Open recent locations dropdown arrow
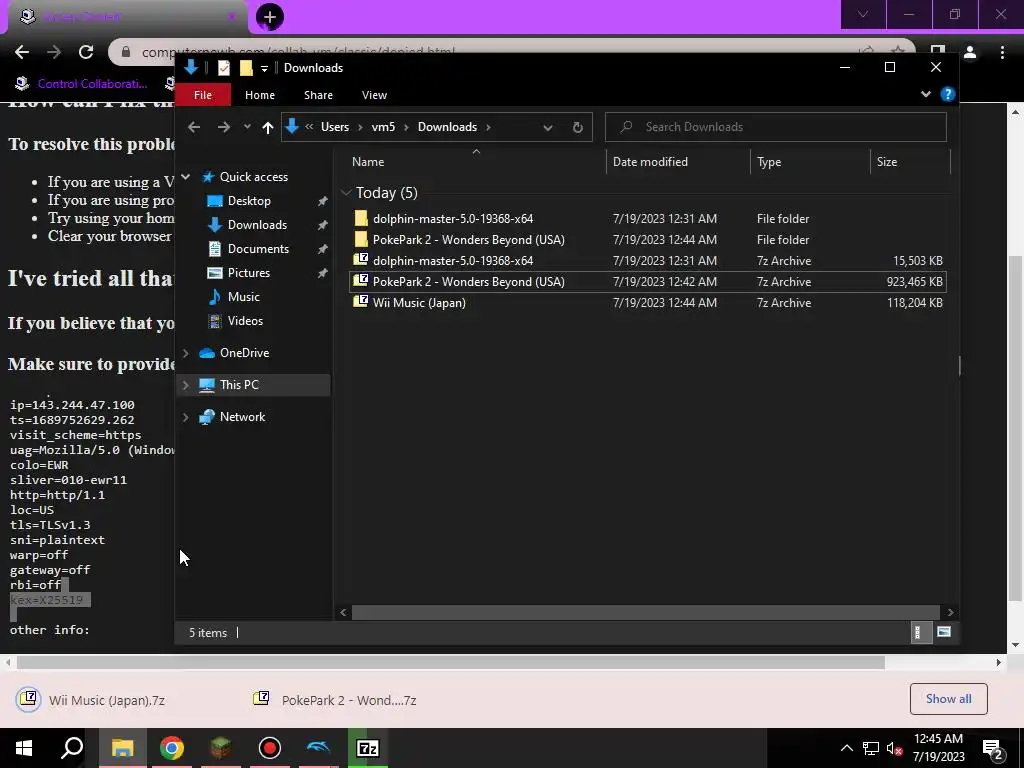 [247, 127]
